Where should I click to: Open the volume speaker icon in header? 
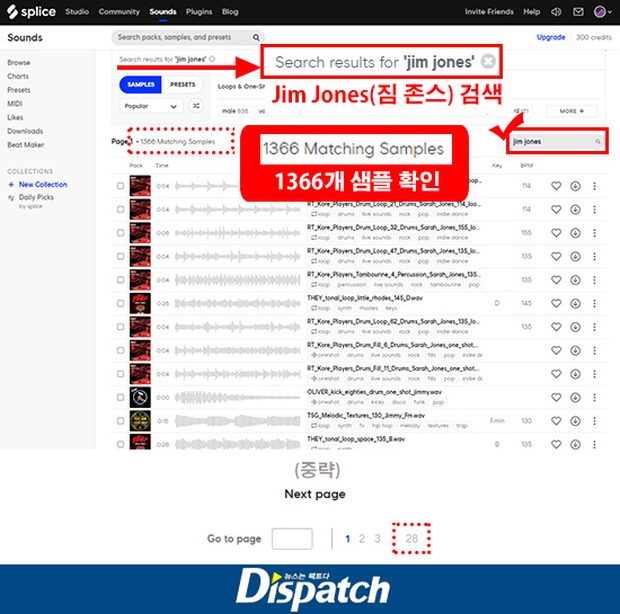(556, 12)
